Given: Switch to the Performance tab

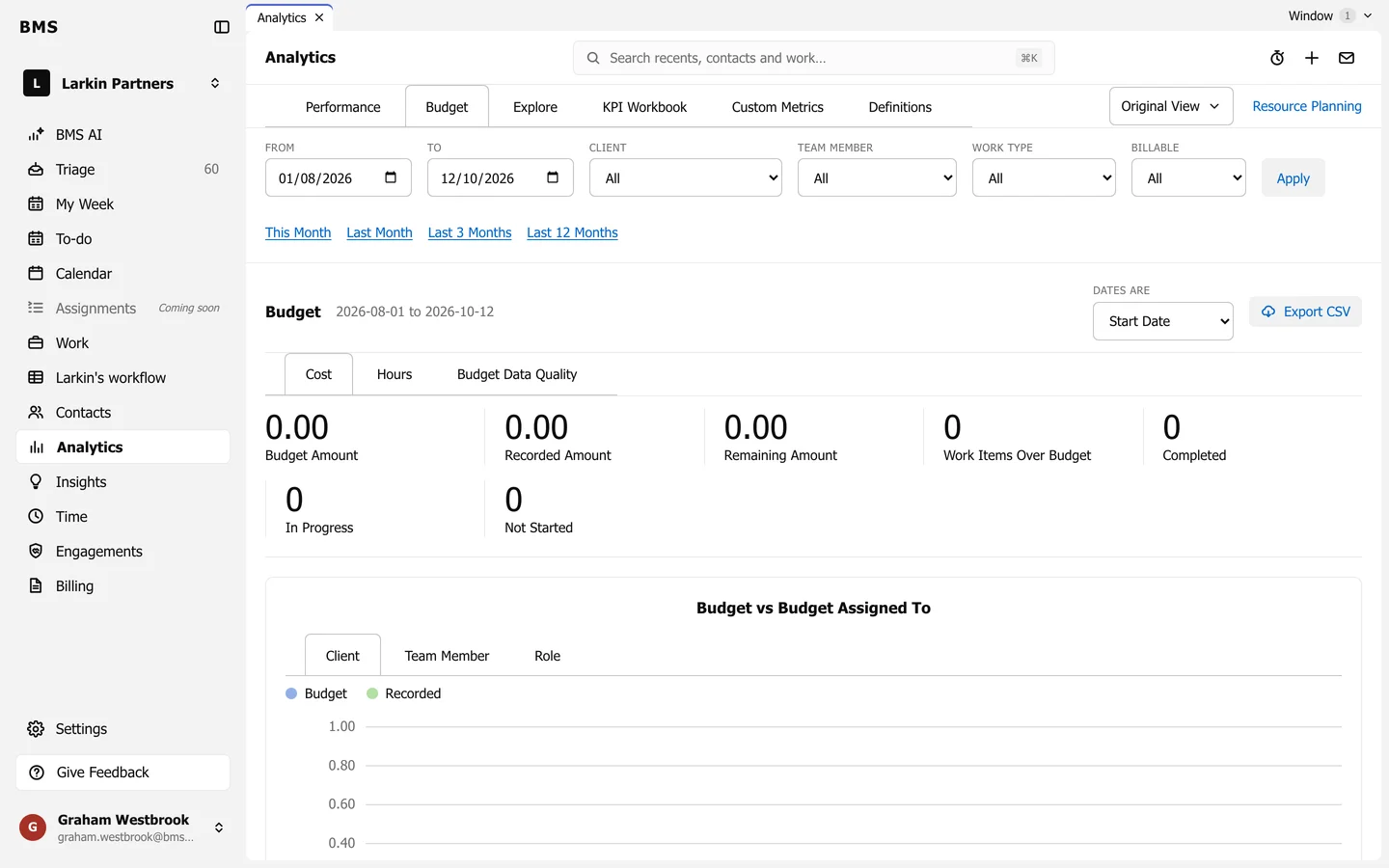Looking at the screenshot, I should click(343, 107).
